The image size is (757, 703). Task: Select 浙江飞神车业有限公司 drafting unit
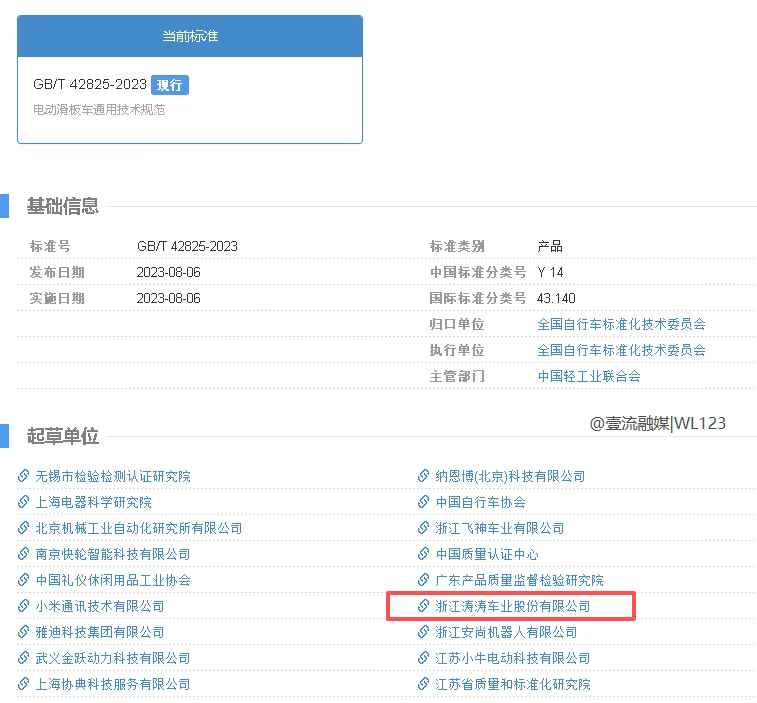click(x=500, y=528)
